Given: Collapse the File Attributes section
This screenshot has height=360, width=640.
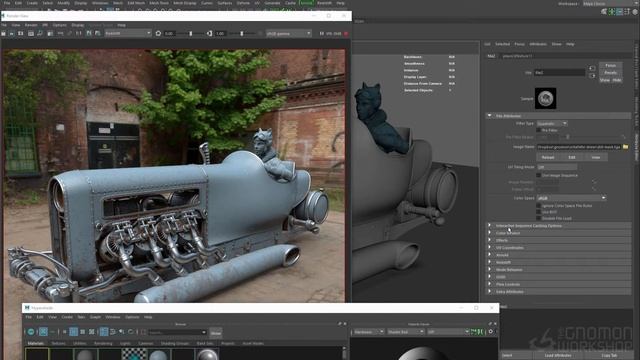Looking at the screenshot, I should [489, 116].
